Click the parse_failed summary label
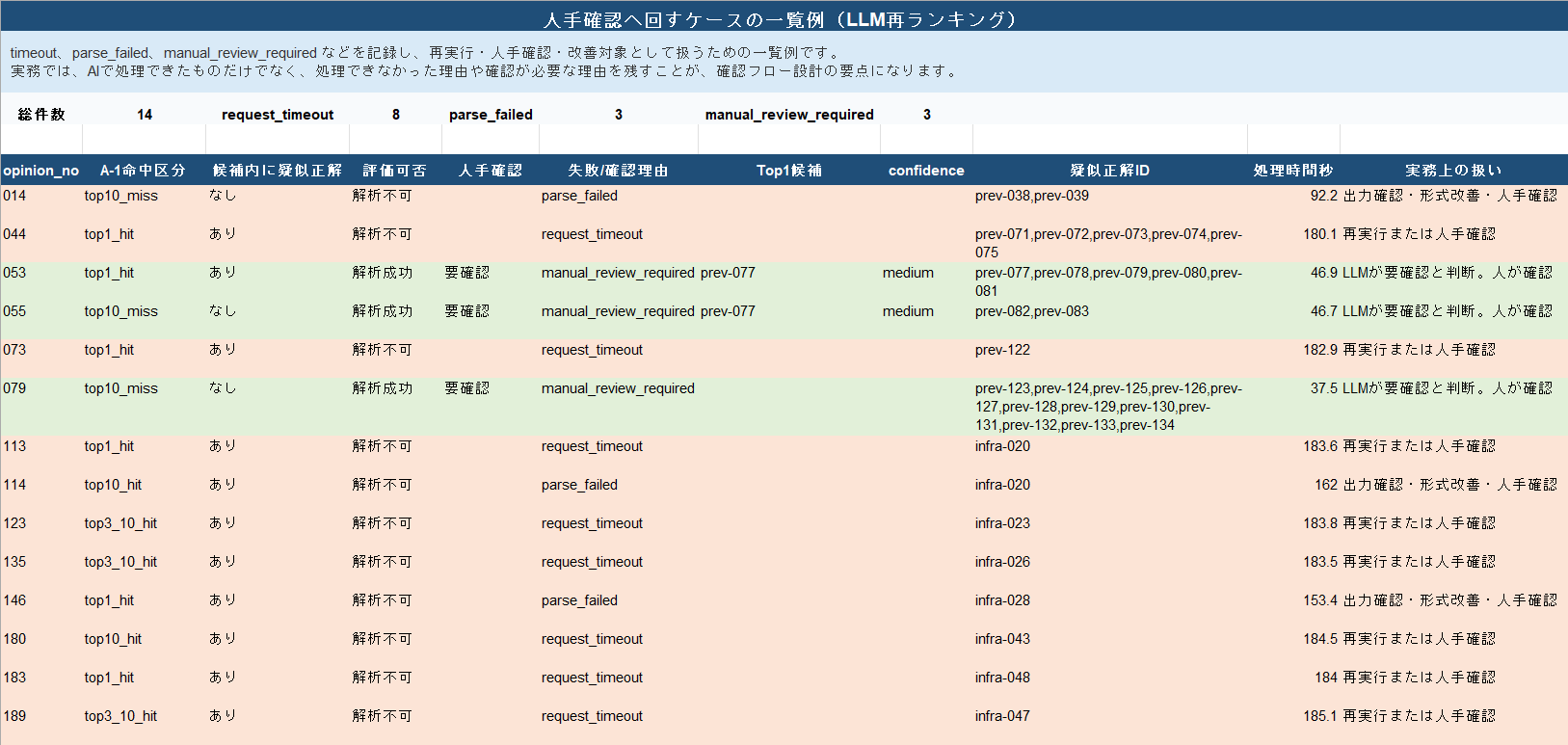This screenshot has width=1568, height=745. (491, 115)
